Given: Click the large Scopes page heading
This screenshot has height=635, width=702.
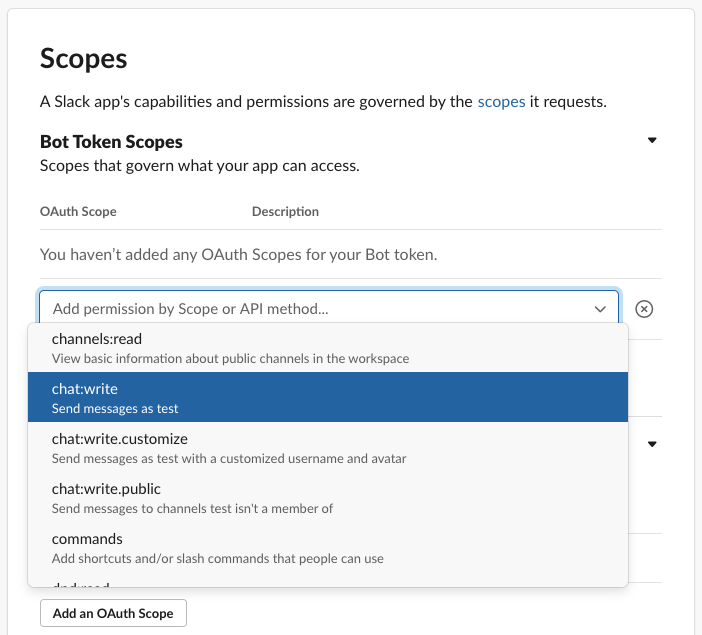Looking at the screenshot, I should [84, 59].
